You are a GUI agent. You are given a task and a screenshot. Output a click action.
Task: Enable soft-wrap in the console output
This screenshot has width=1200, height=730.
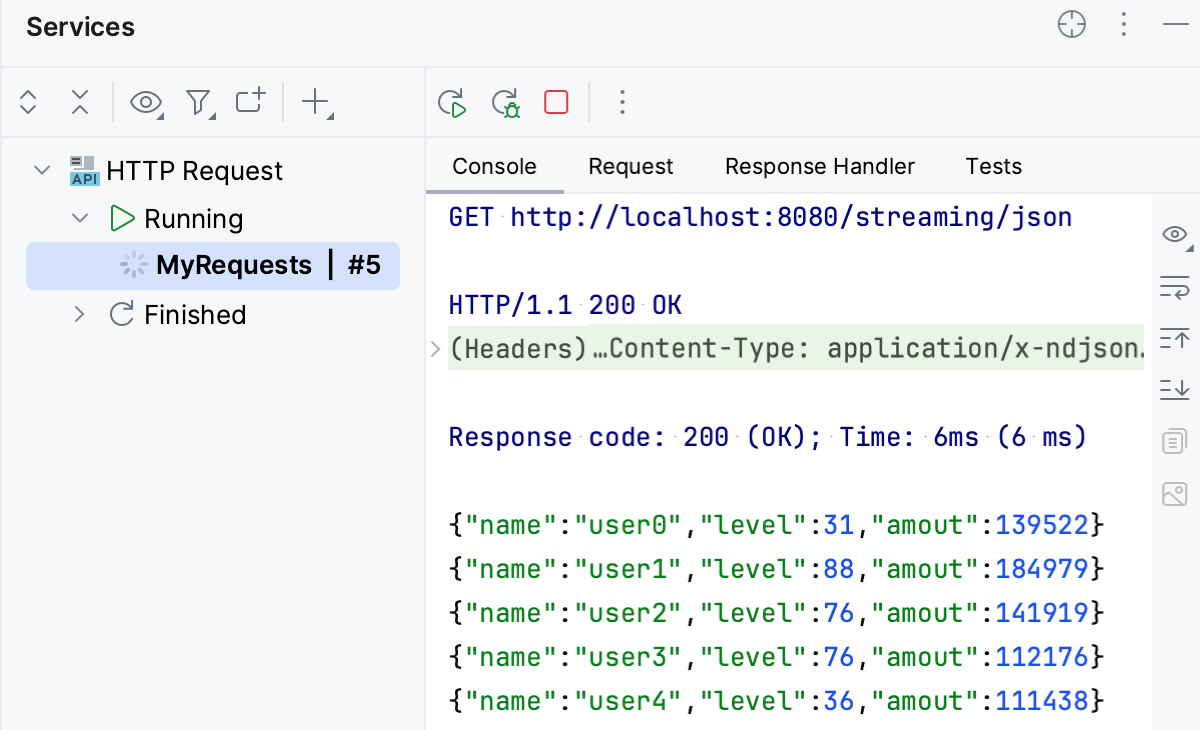click(1174, 287)
